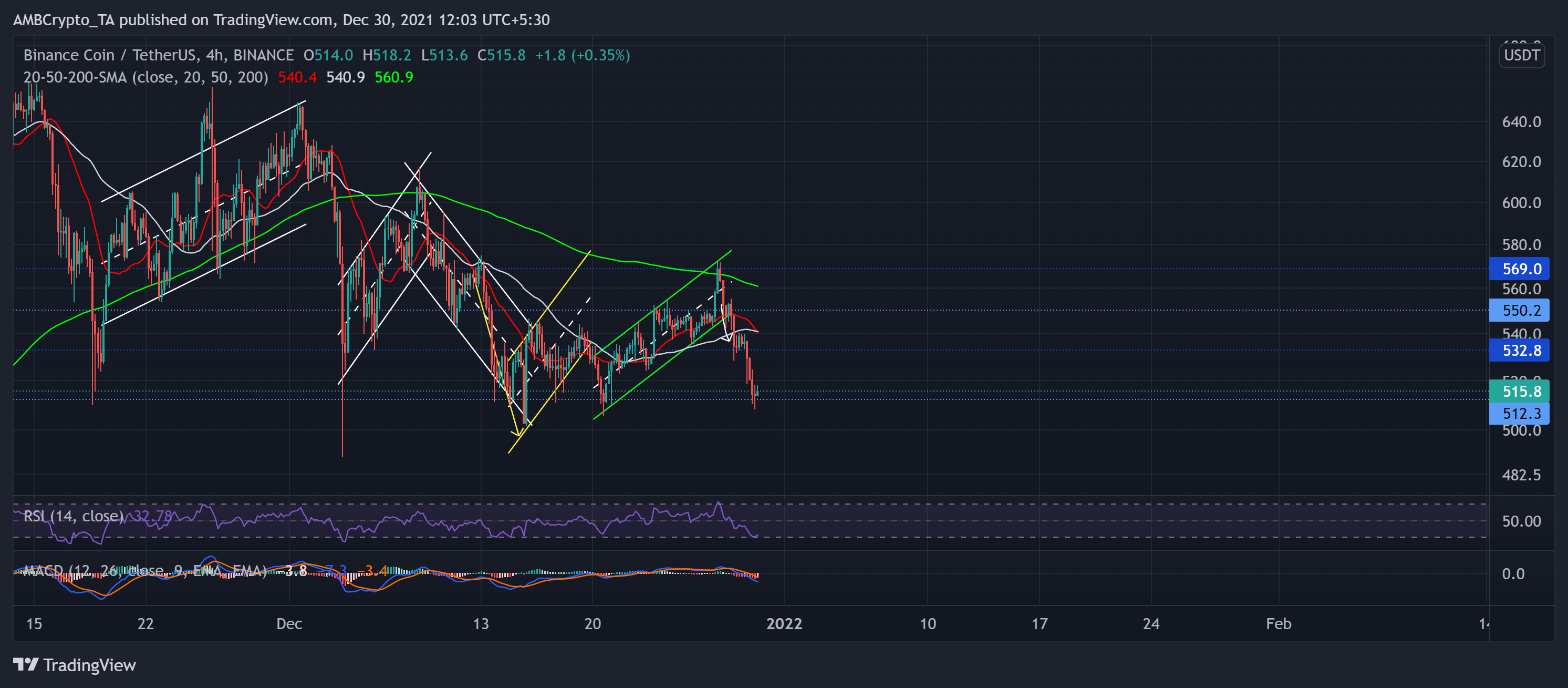Click the Dec label on the time axis

290,623
